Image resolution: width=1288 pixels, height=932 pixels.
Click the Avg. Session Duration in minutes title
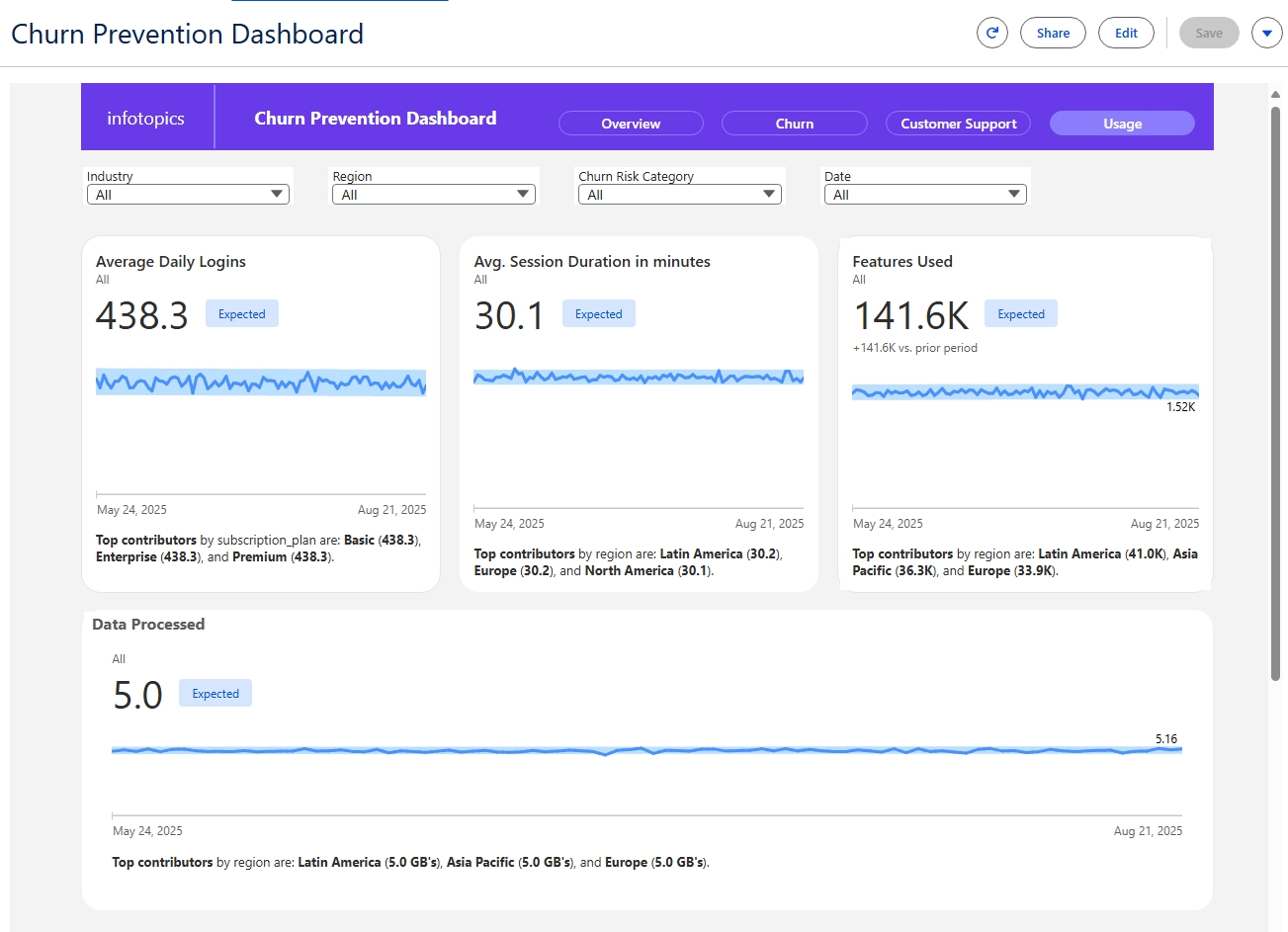point(592,262)
